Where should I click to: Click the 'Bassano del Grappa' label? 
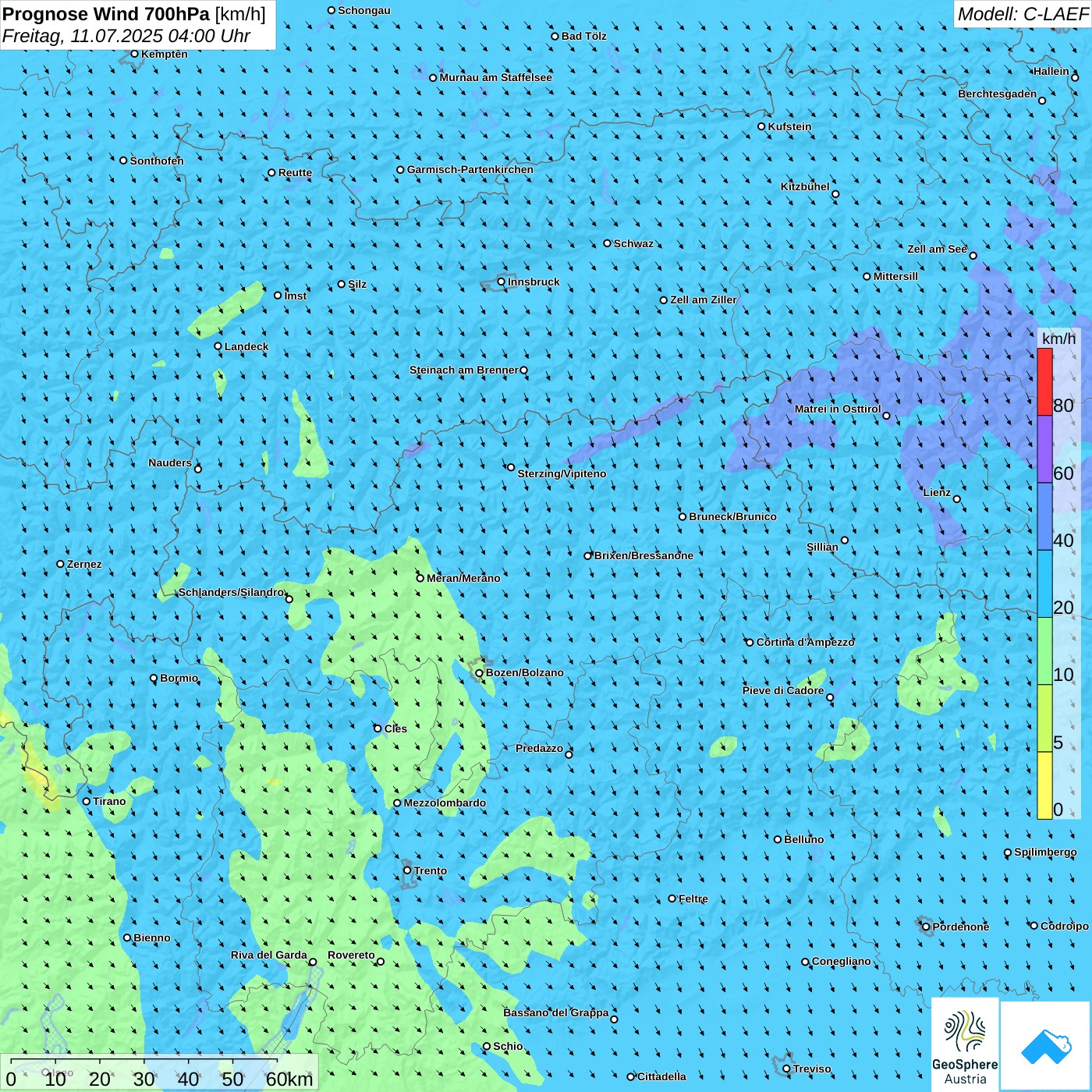pos(556,1012)
